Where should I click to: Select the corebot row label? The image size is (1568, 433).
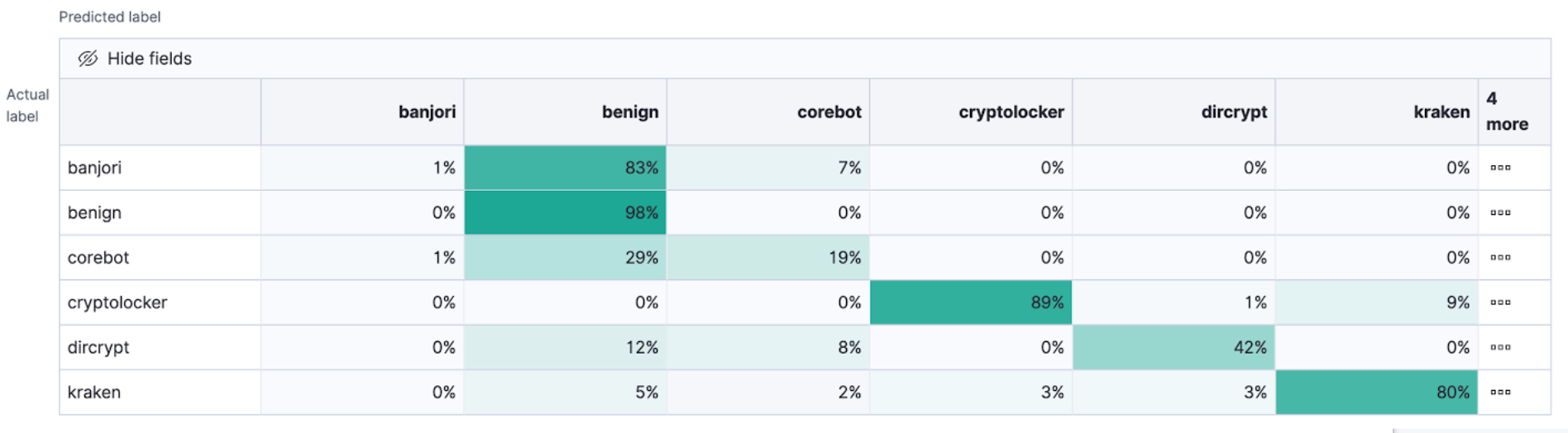98,258
